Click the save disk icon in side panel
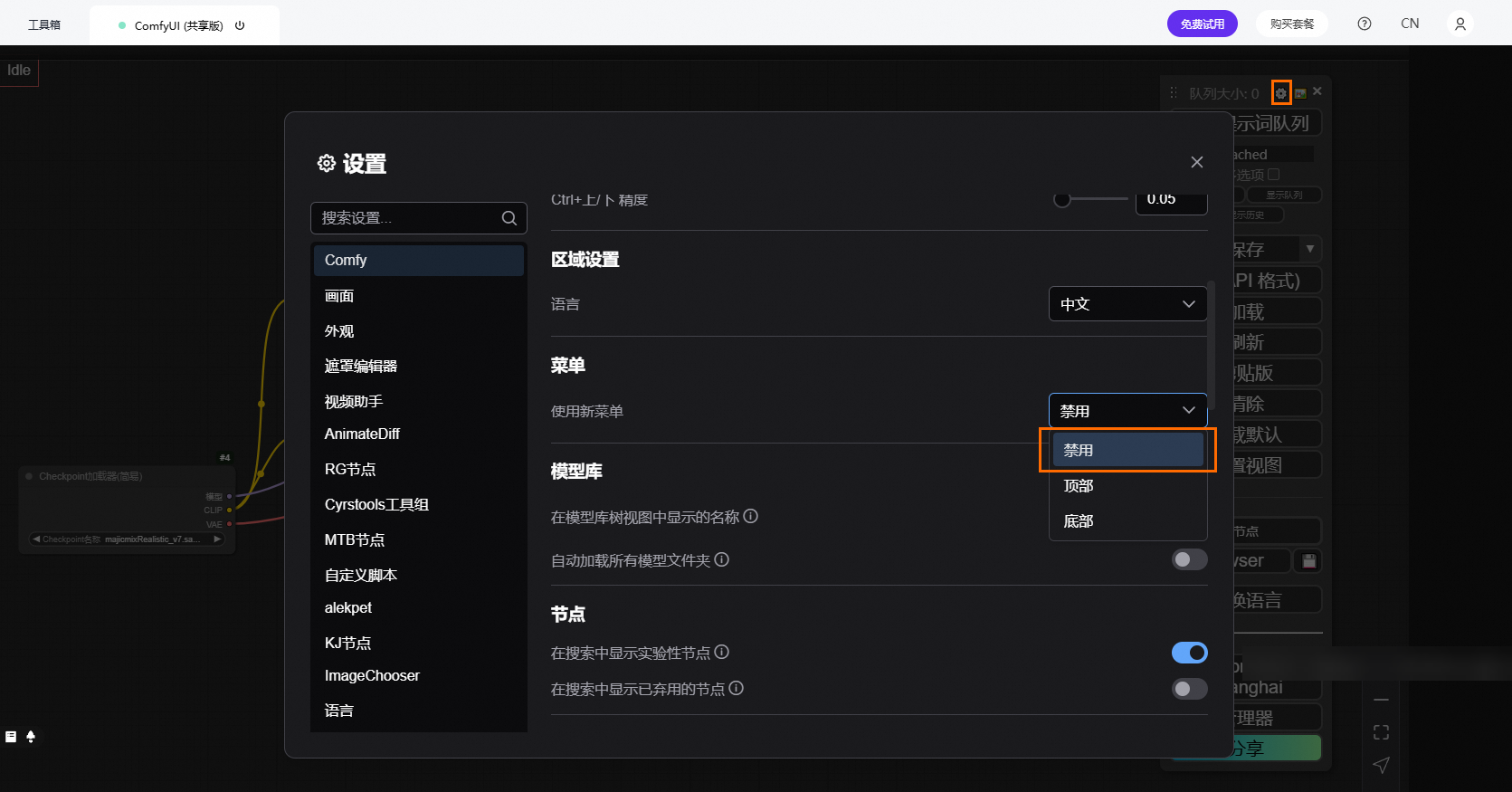Screen dimensions: 1512x792 click(1308, 561)
